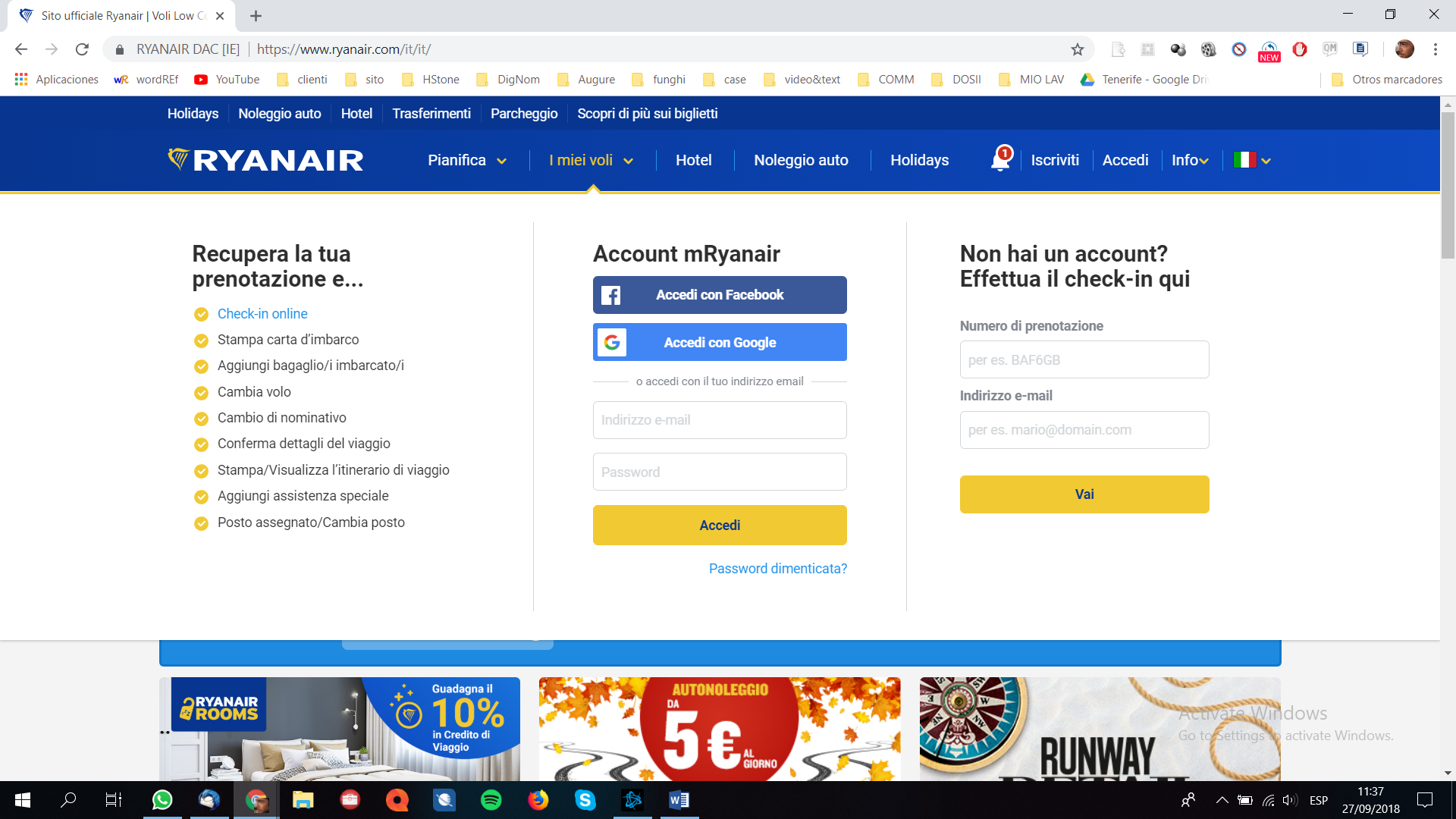Image resolution: width=1456 pixels, height=819 pixels.
Task: Click volume icon in system tray
Action: point(1290,800)
